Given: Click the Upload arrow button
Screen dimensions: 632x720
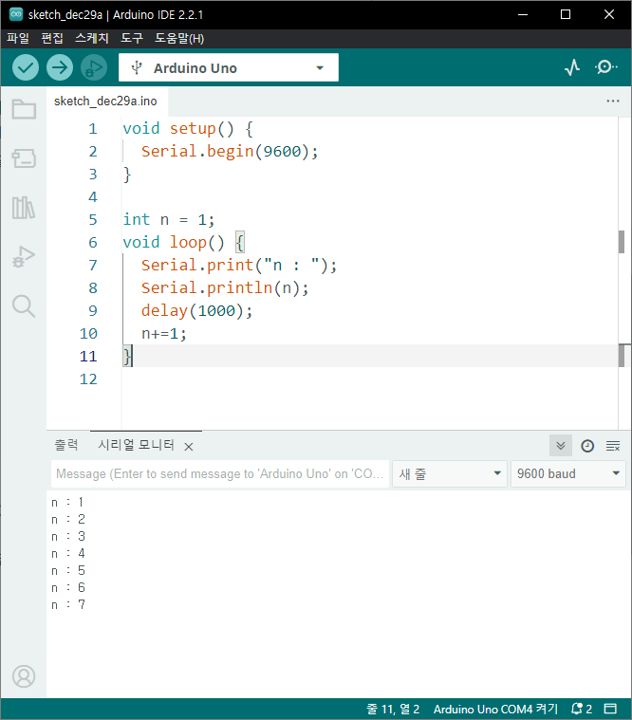Looking at the screenshot, I should tap(60, 68).
